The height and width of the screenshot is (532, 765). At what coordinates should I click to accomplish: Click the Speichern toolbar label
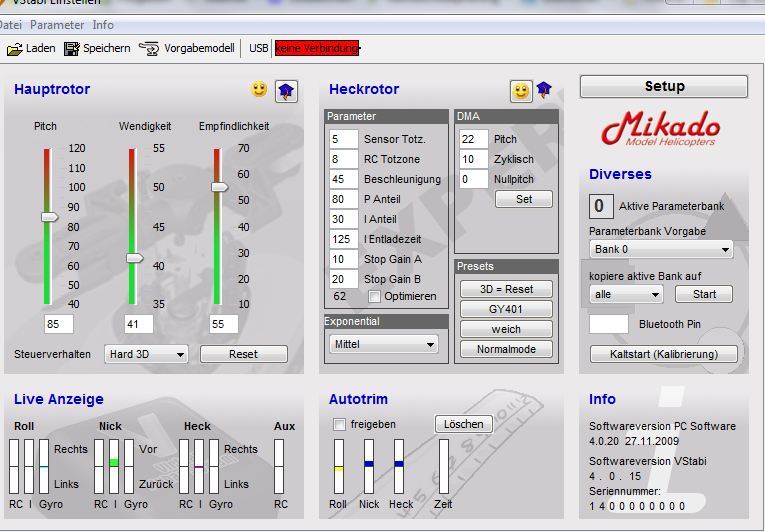pyautogui.click(x=107, y=48)
